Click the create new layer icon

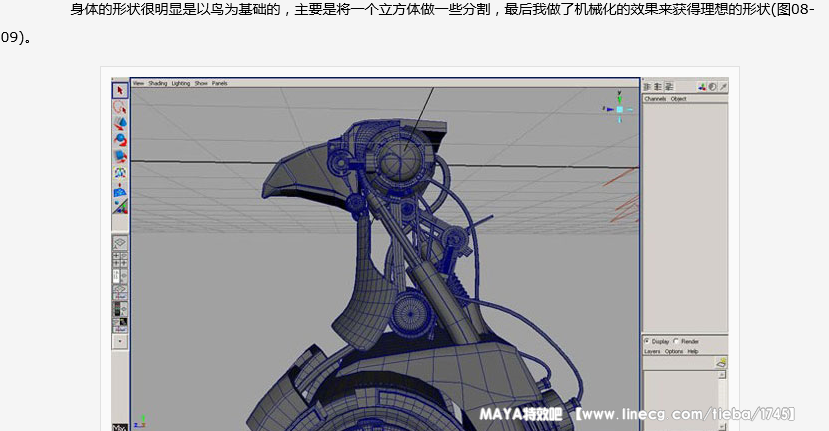point(721,364)
